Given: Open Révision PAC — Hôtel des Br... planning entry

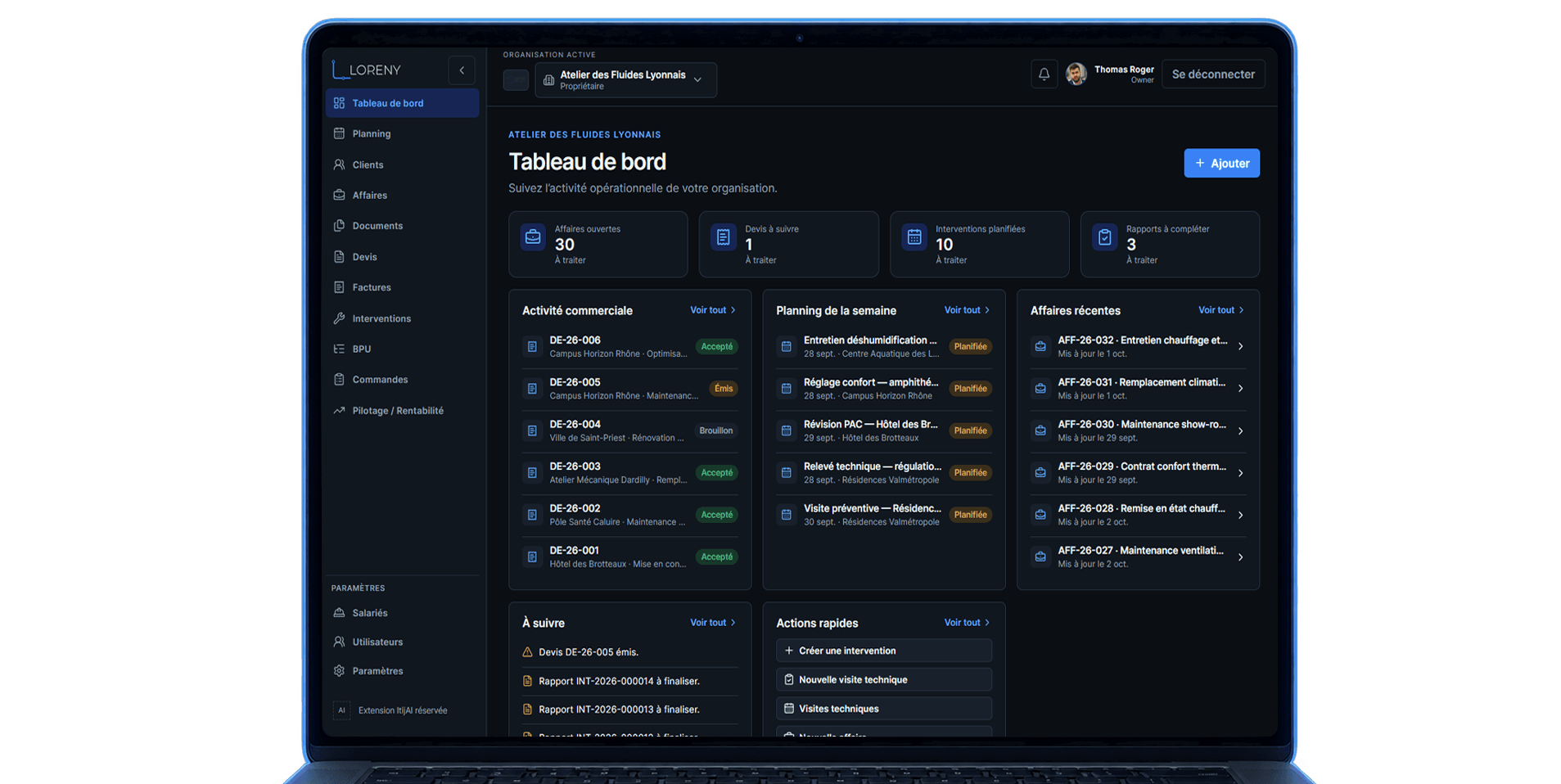Looking at the screenshot, I should pyautogui.click(x=884, y=431).
